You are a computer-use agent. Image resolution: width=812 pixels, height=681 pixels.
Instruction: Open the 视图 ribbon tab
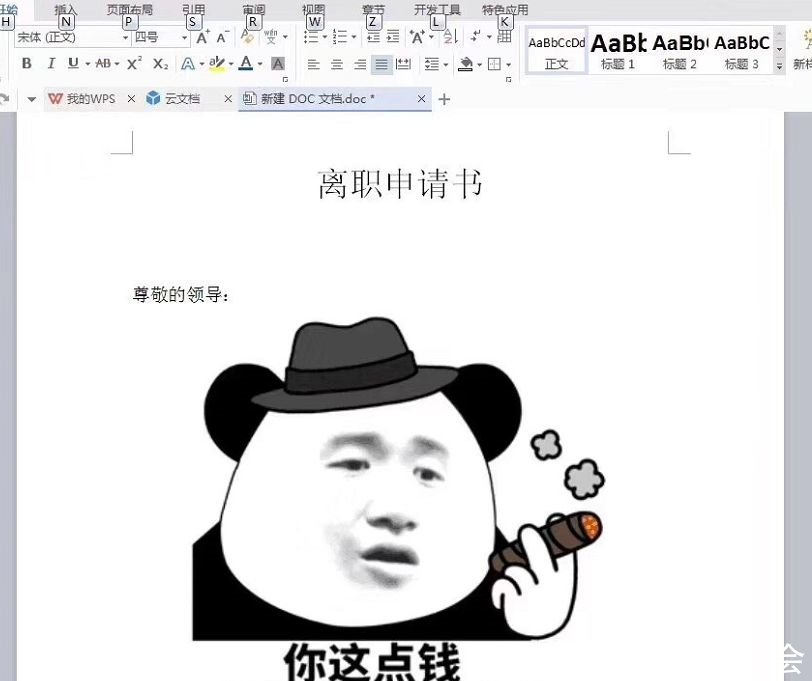click(314, 9)
